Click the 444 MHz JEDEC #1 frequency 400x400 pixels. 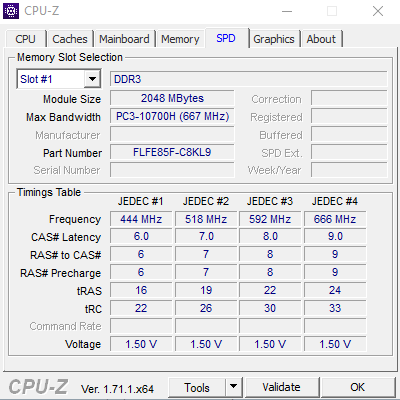[141, 219]
